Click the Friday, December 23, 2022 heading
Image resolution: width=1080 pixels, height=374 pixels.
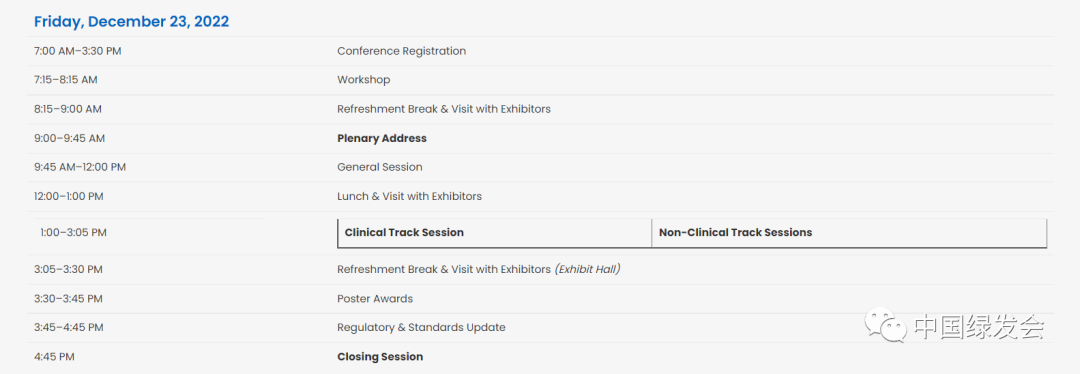132,21
